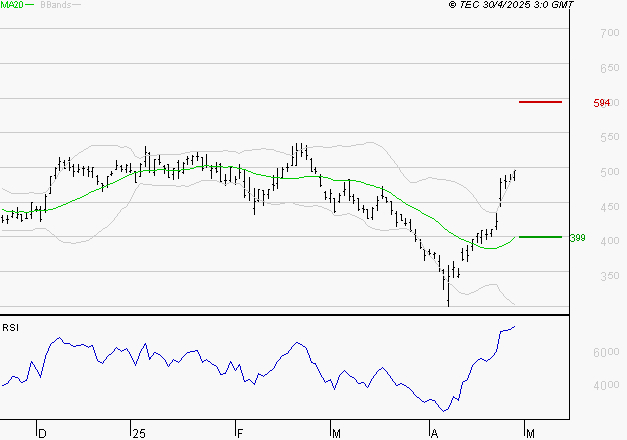Click the RSI indicator label
Image resolution: width=627 pixels, height=440 pixels.
11,328
